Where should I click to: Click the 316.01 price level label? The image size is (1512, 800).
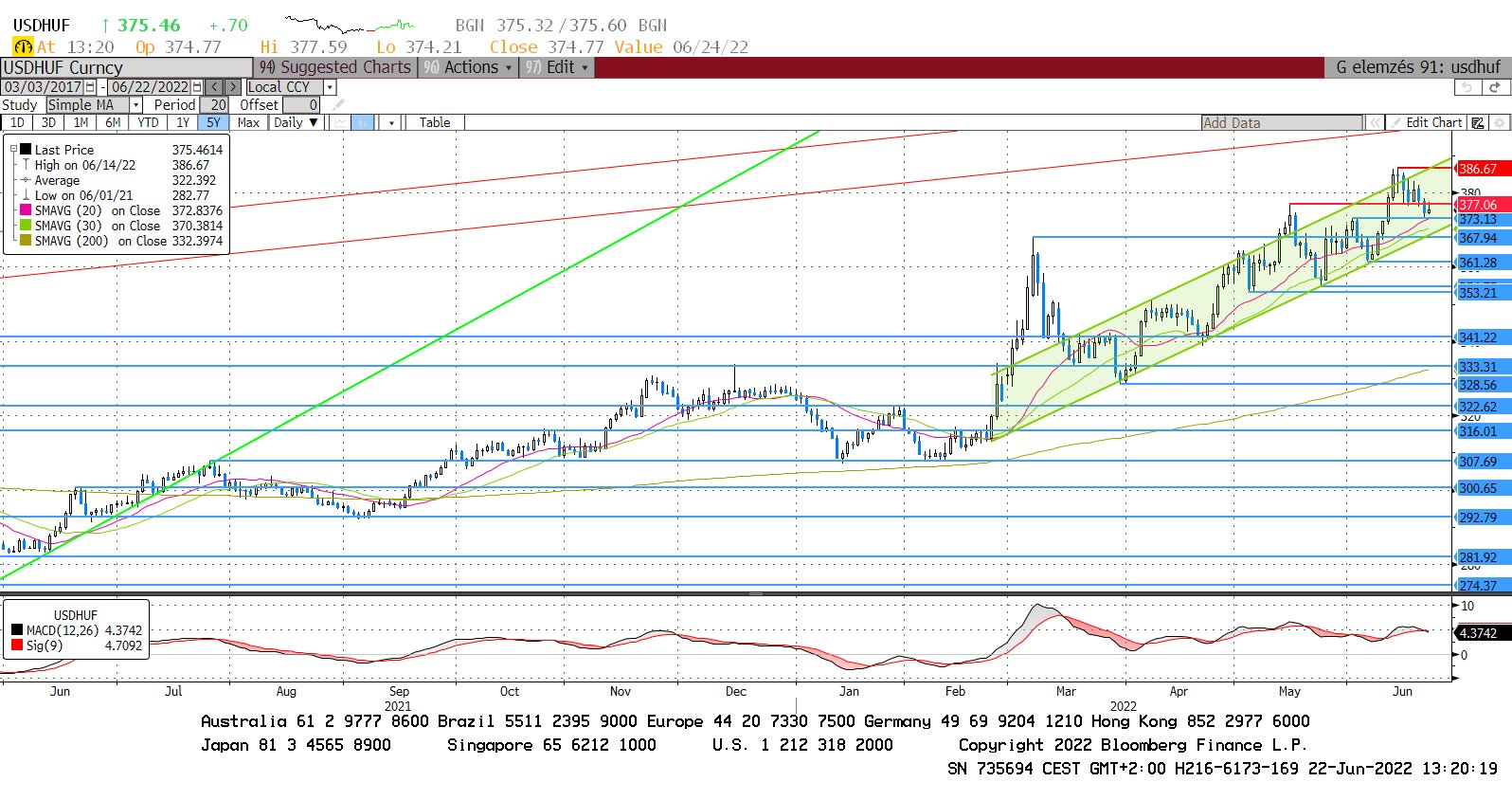pos(1481,431)
